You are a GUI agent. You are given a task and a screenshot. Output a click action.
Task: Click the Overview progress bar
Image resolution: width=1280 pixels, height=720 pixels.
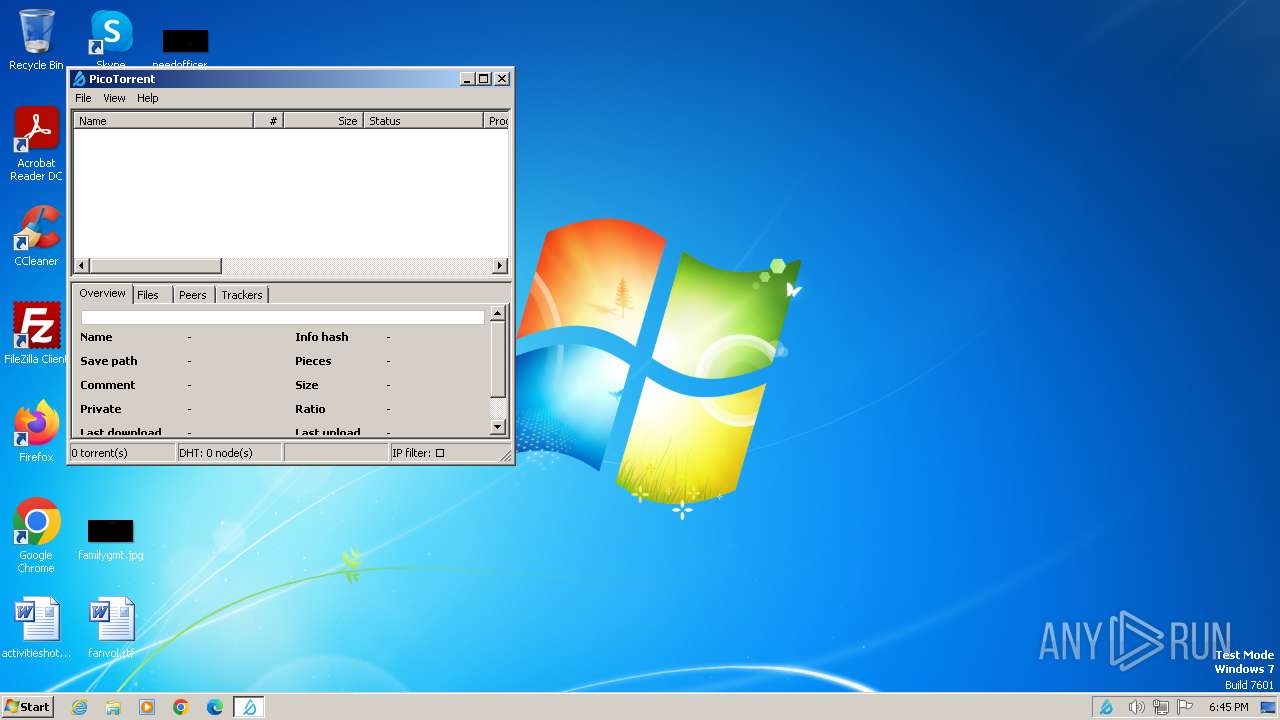pyautogui.click(x=283, y=317)
